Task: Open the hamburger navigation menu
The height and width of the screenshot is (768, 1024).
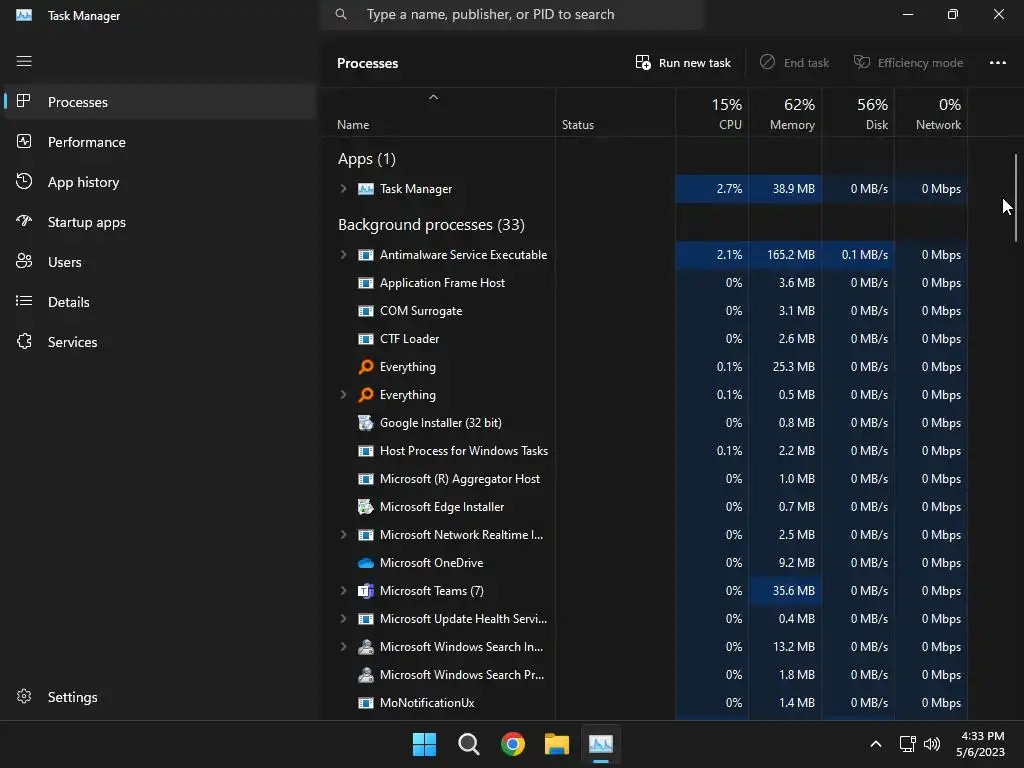Action: pyautogui.click(x=24, y=61)
